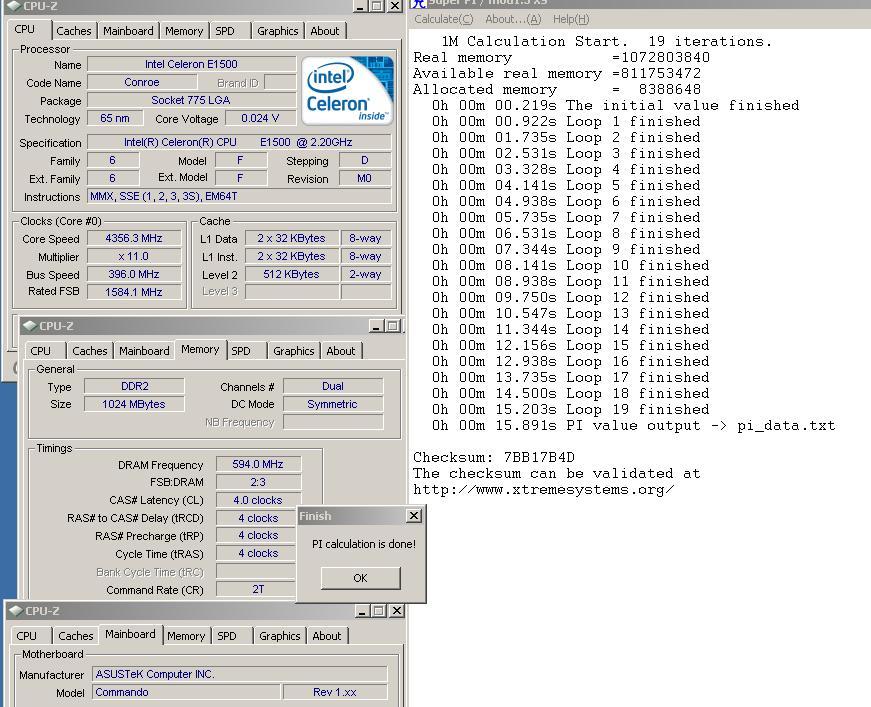The width and height of the screenshot is (871, 707).
Task: Select About tab in bottom CPU-Z window
Action: tap(327, 636)
